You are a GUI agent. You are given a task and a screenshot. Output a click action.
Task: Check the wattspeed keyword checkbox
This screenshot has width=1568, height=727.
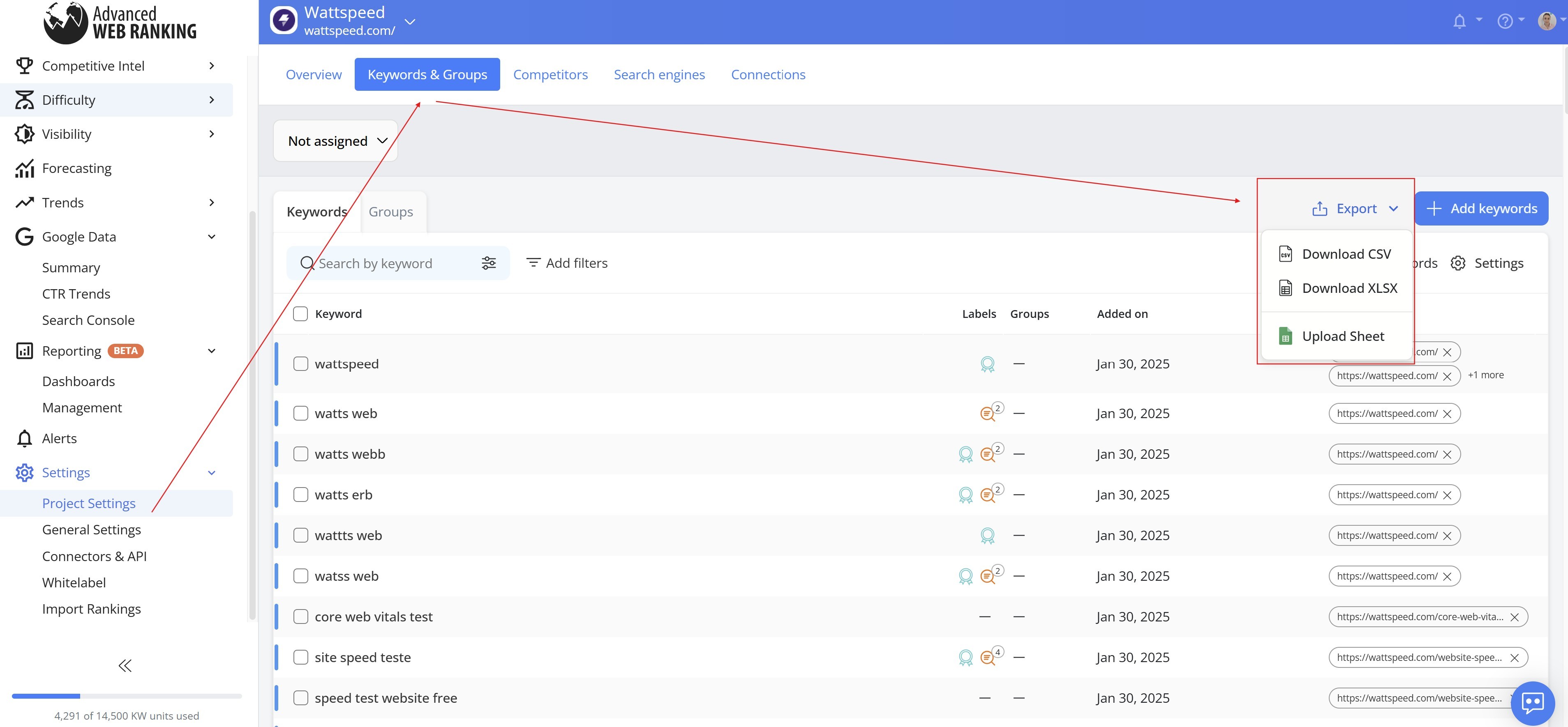(x=301, y=364)
